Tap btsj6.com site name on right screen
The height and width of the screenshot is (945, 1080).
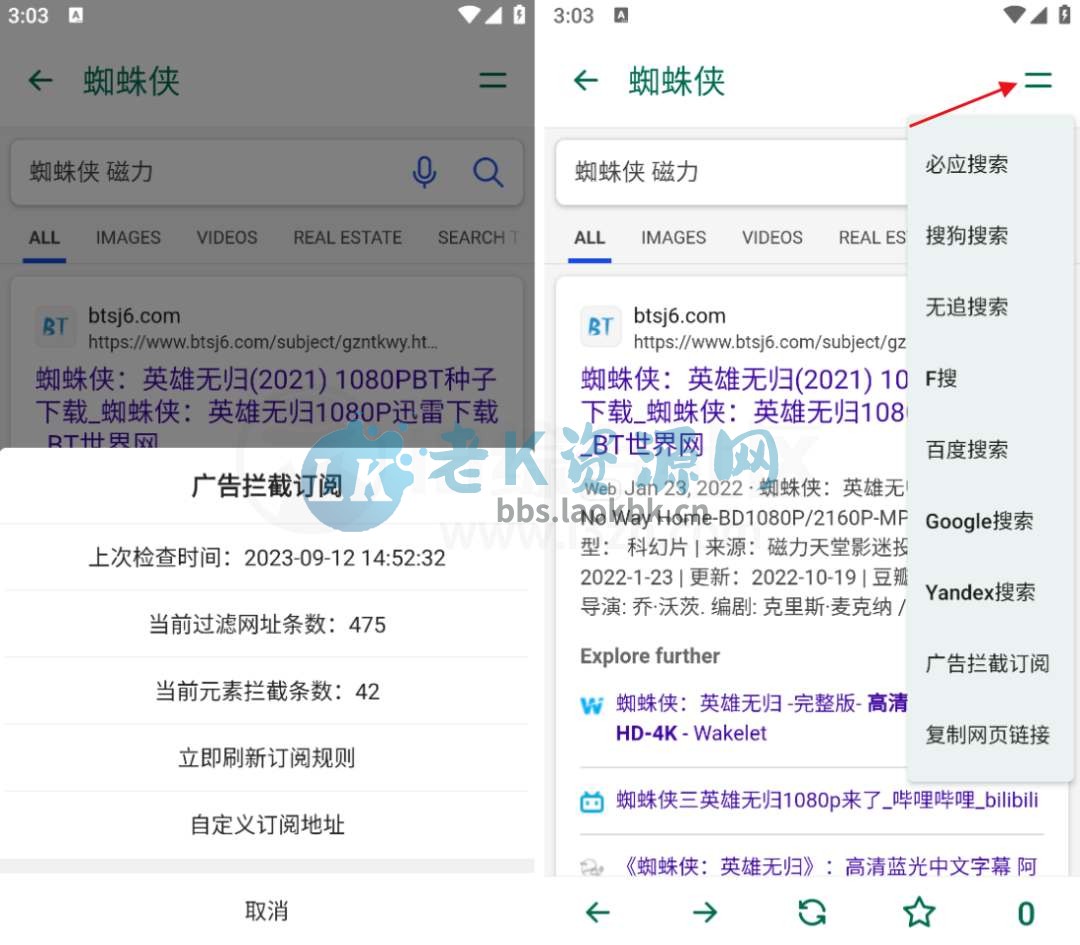point(679,316)
